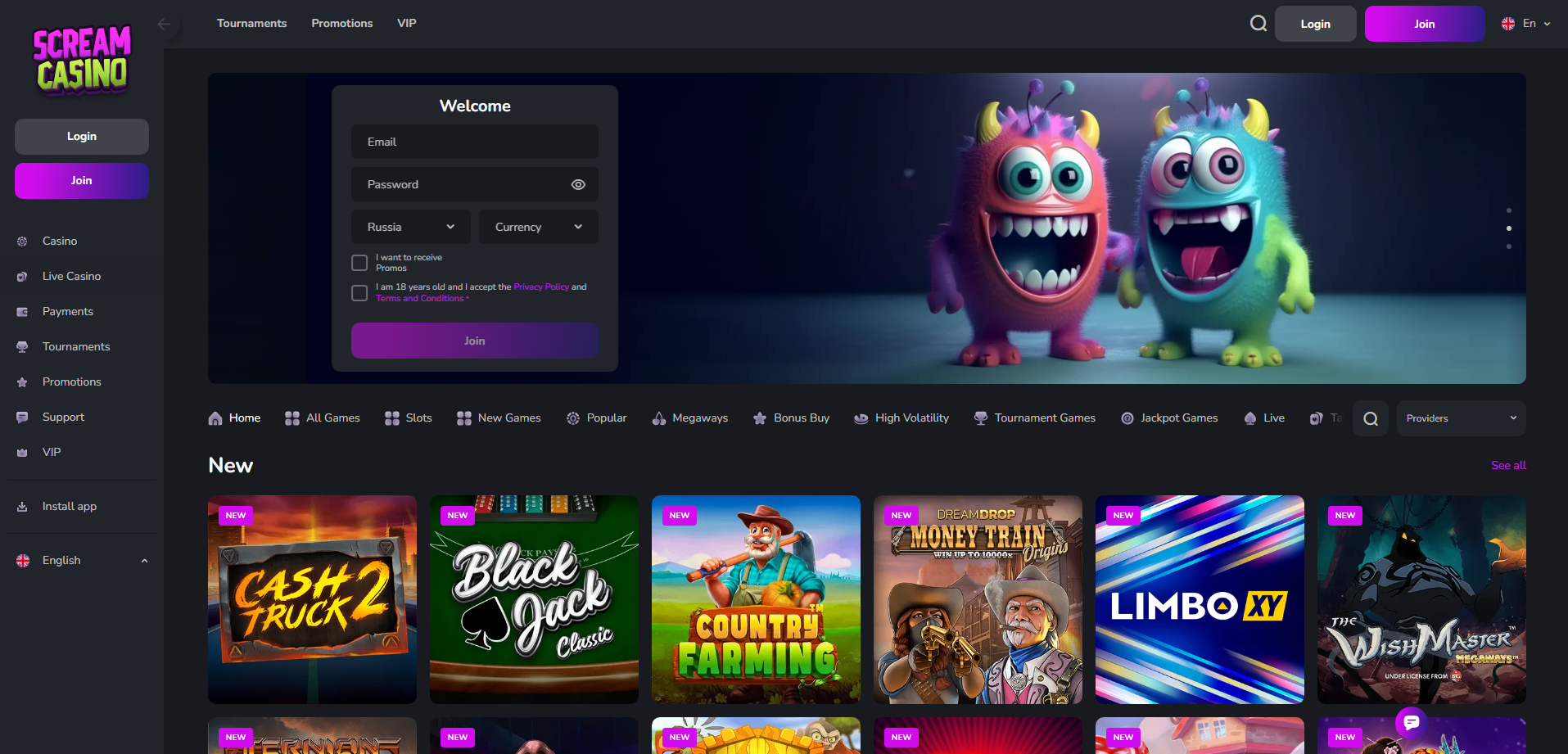The height and width of the screenshot is (754, 1568).
Task: Click the Promotions star icon in sidebar
Action: [x=22, y=382]
